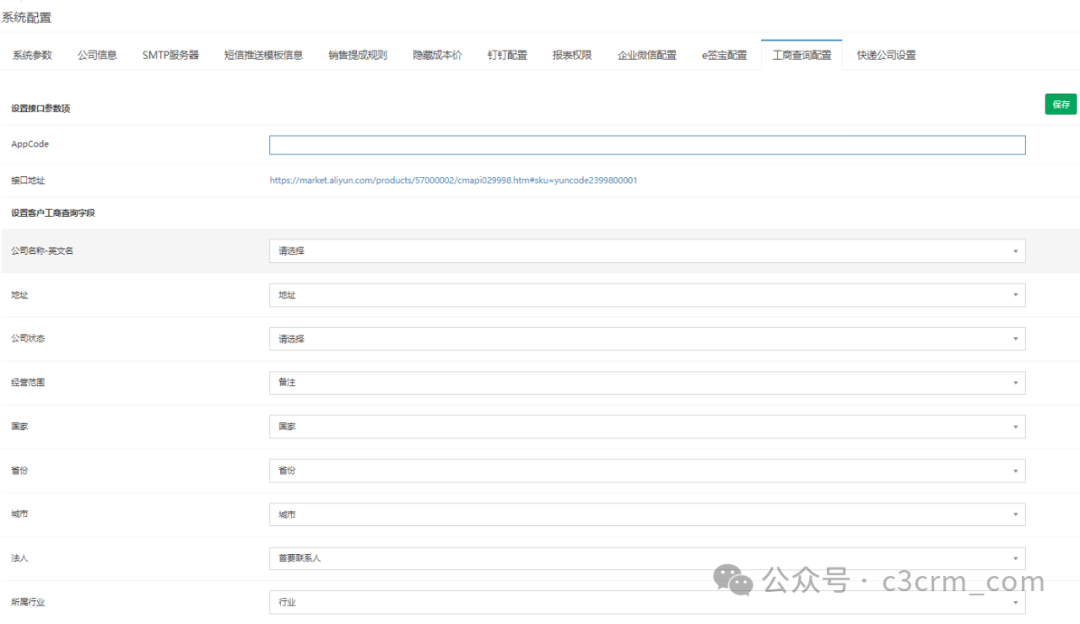Click the green 保存 button

(x=1061, y=104)
